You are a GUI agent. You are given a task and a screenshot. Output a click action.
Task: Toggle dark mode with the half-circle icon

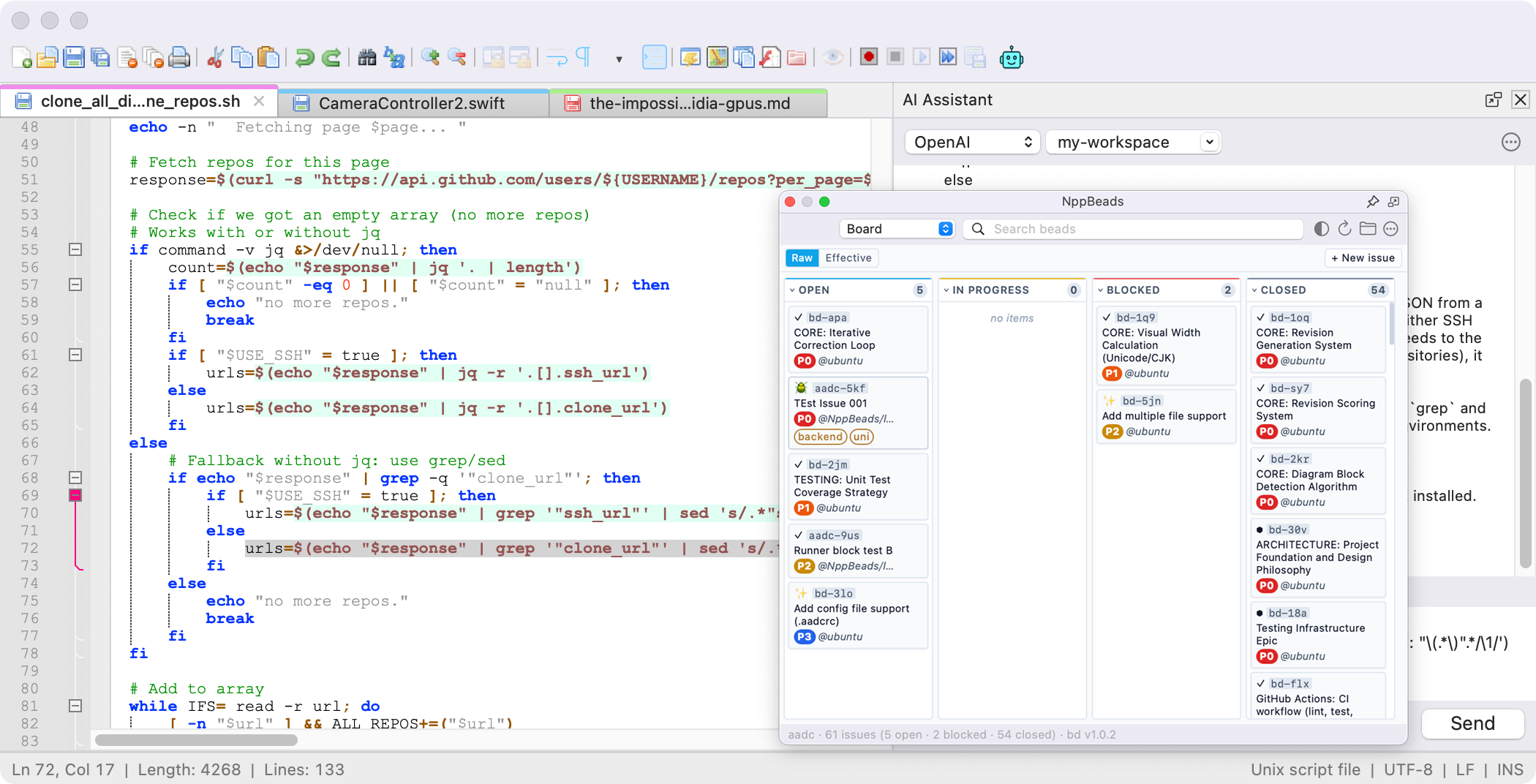[x=1320, y=229]
